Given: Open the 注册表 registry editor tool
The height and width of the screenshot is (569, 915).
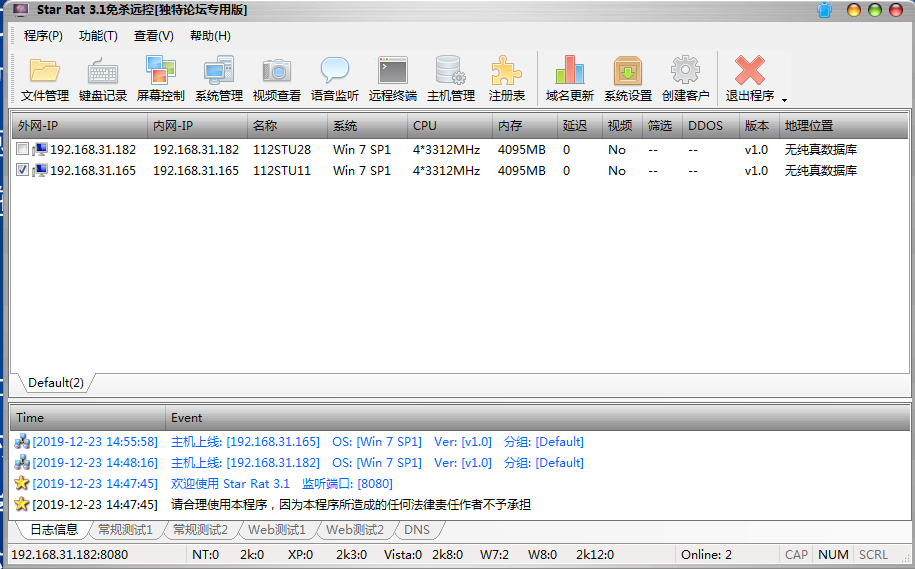Looking at the screenshot, I should pyautogui.click(x=507, y=79).
